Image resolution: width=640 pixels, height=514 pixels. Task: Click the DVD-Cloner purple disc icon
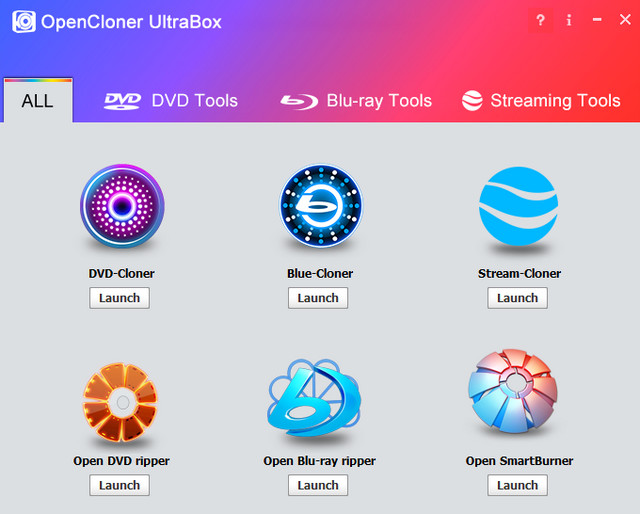[x=121, y=208]
